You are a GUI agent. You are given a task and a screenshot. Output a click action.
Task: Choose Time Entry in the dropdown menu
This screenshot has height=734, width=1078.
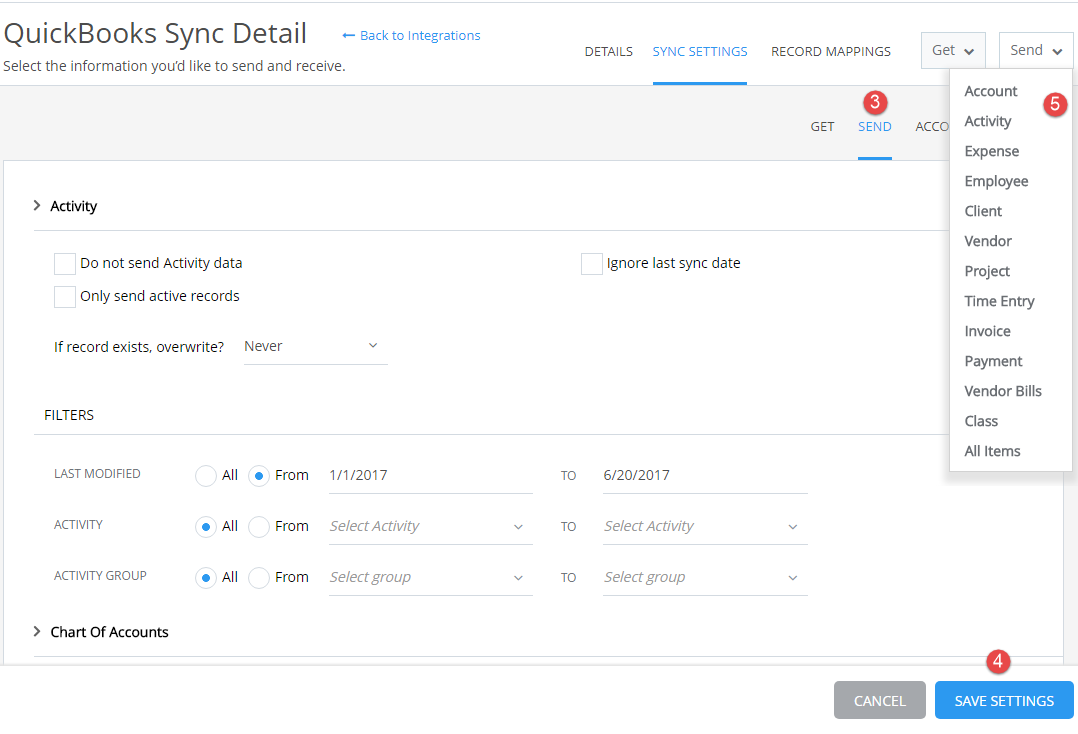(999, 300)
